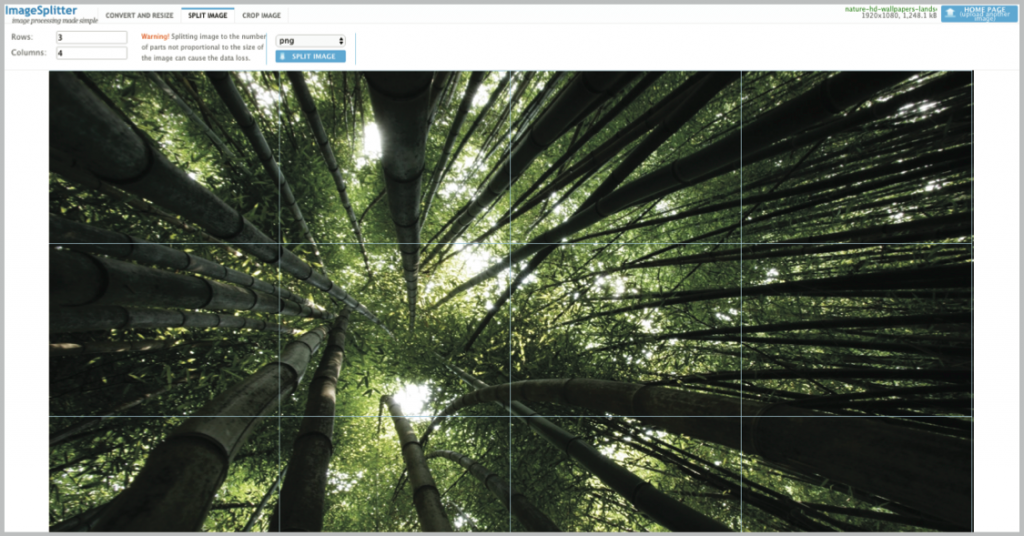The width and height of the screenshot is (1024, 536).
Task: Switch to the Split Image tab
Action: (208, 15)
